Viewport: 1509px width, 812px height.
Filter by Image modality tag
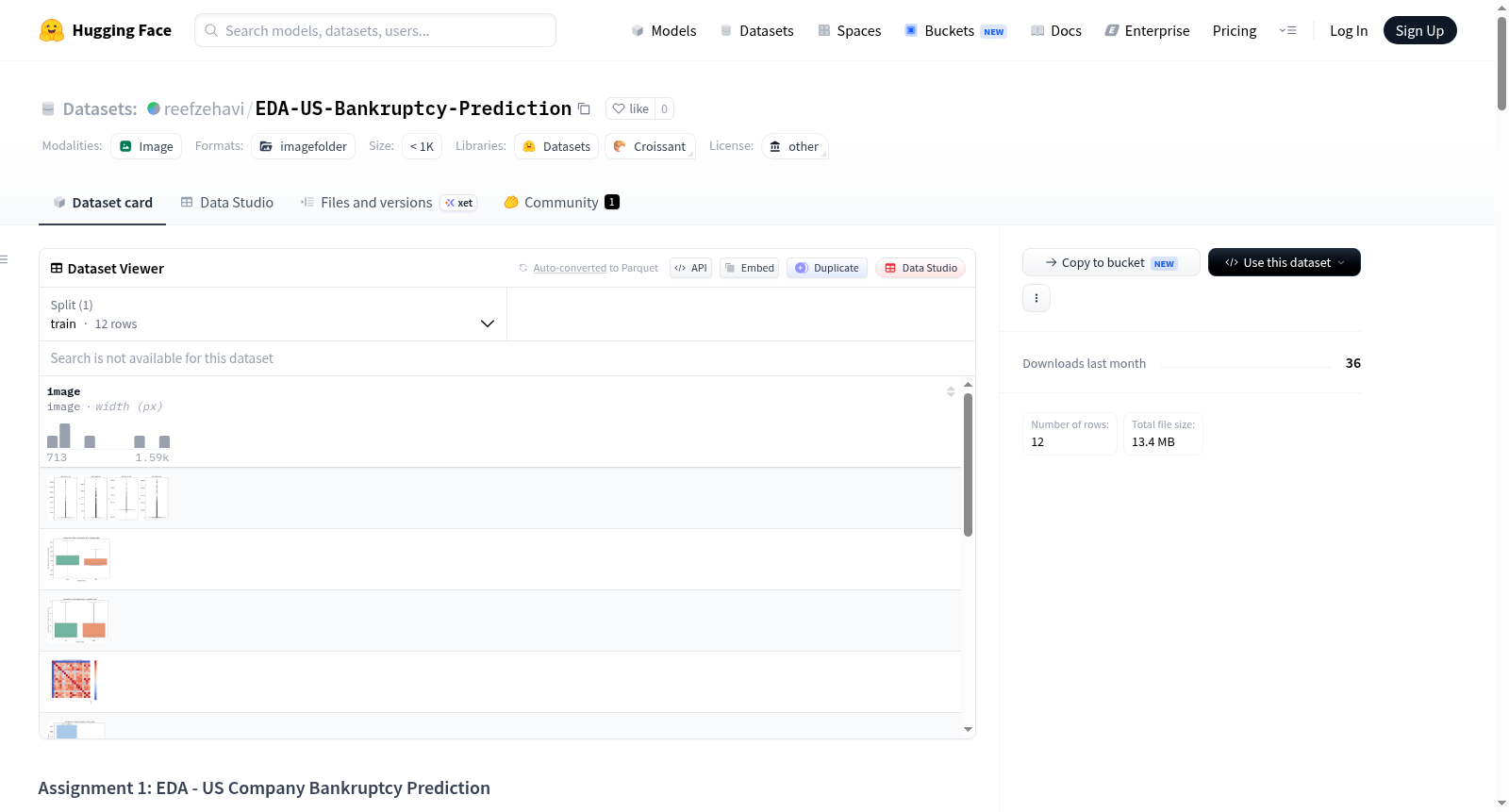click(x=146, y=146)
